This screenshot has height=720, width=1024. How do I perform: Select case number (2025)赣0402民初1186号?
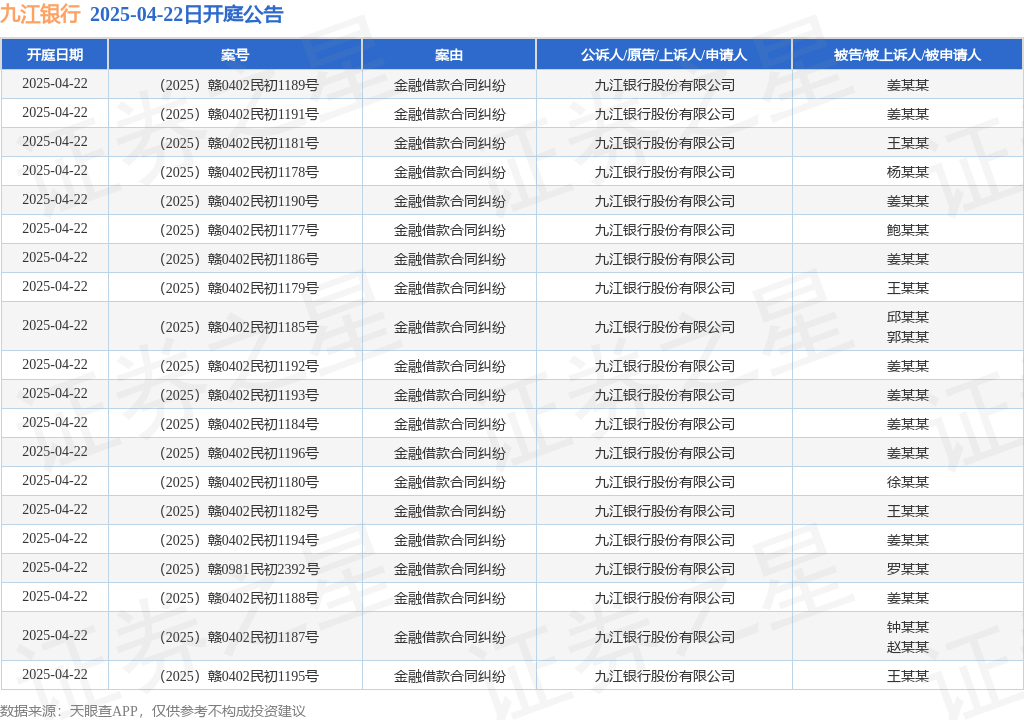click(239, 259)
